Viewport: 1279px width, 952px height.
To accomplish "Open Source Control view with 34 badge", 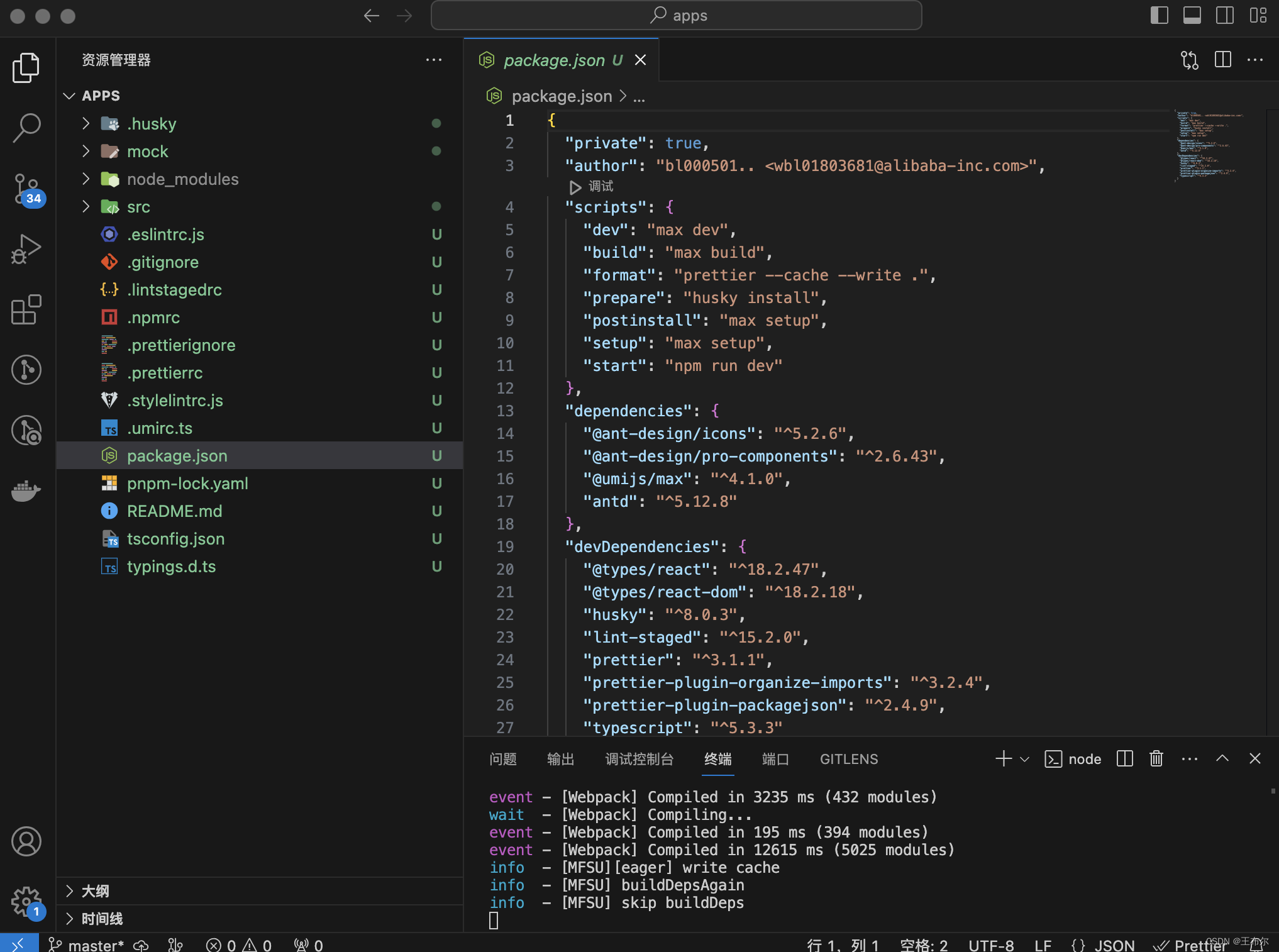I will (26, 188).
